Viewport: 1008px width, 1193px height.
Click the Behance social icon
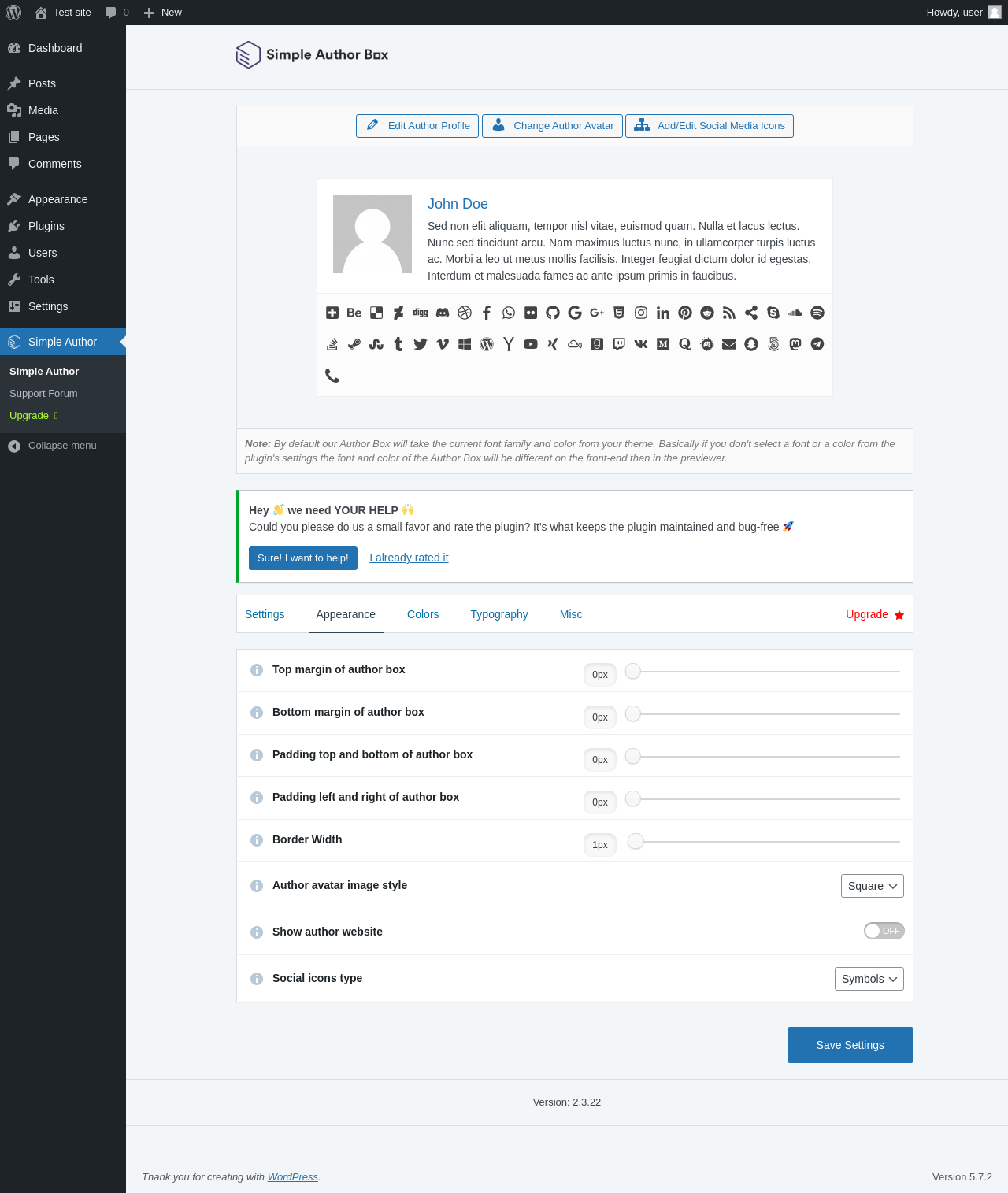point(354,313)
